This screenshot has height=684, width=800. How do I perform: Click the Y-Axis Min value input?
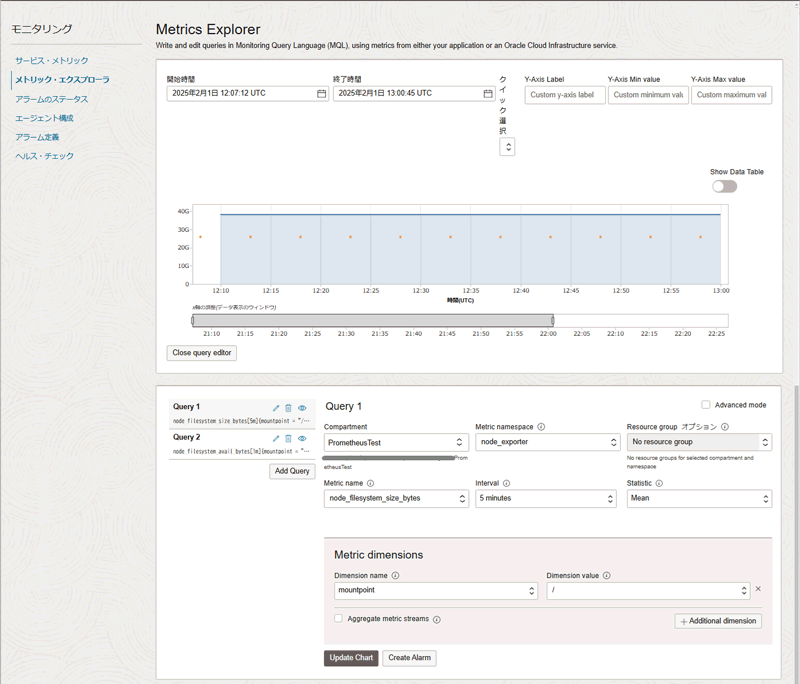tap(648, 95)
